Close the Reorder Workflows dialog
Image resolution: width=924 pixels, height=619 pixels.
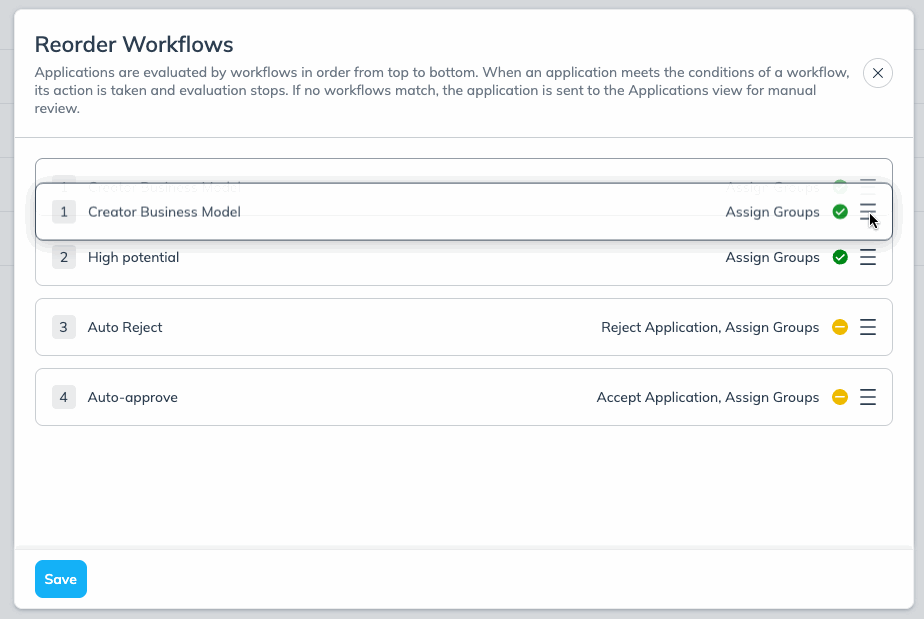[x=877, y=73]
